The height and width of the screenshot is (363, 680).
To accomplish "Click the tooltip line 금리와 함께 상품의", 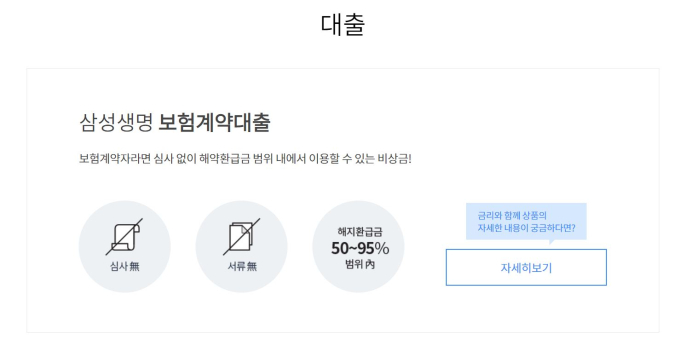I will [x=512, y=216].
